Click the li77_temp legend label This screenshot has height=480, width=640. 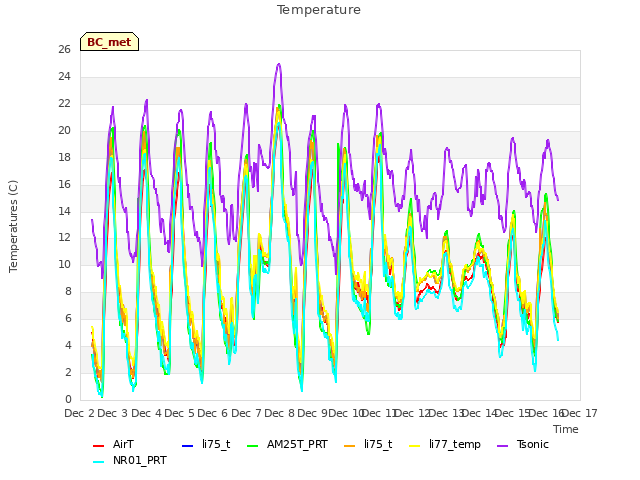[x=455, y=444]
